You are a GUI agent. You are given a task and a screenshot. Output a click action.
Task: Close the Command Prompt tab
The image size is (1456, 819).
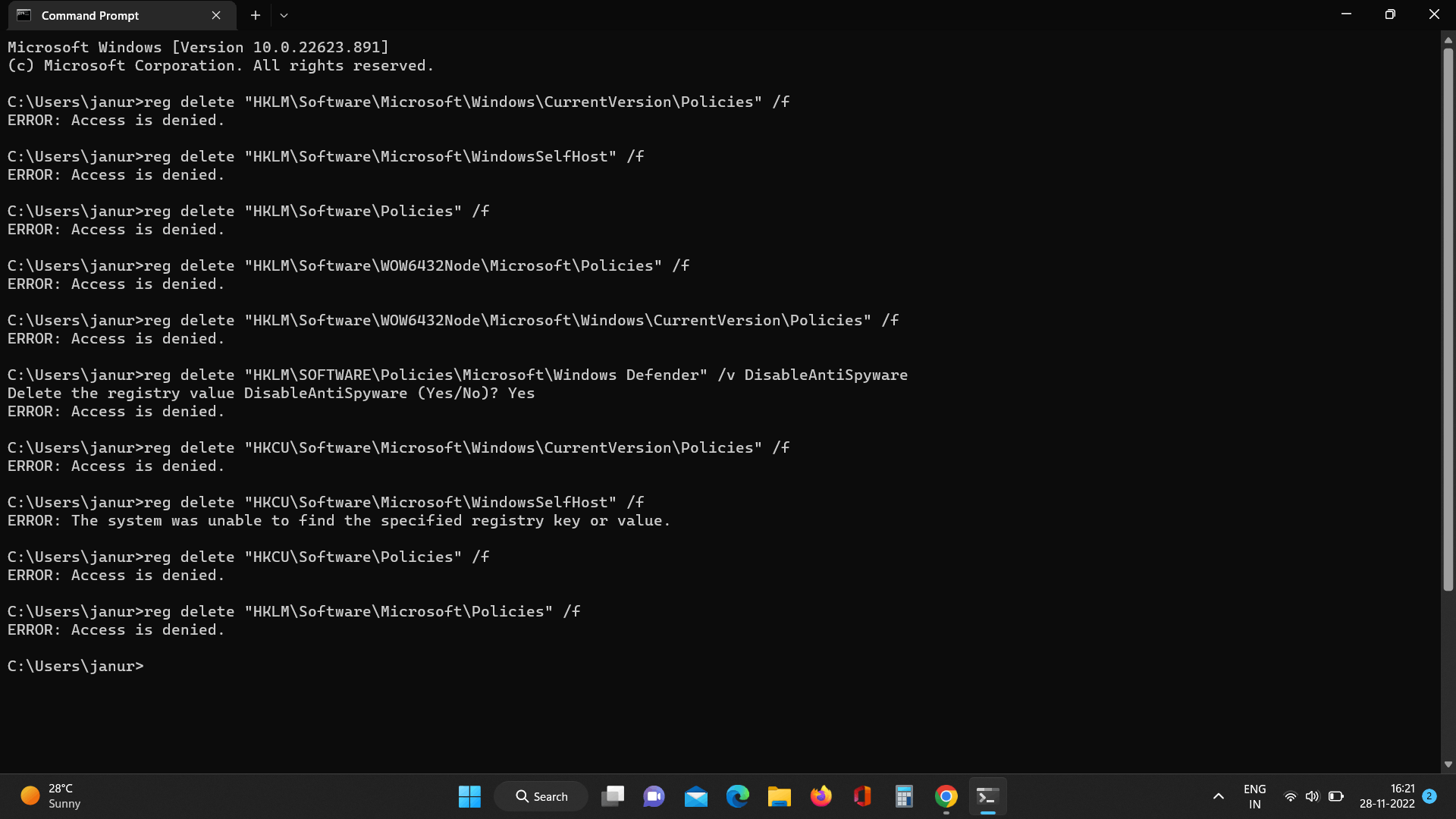click(x=216, y=15)
